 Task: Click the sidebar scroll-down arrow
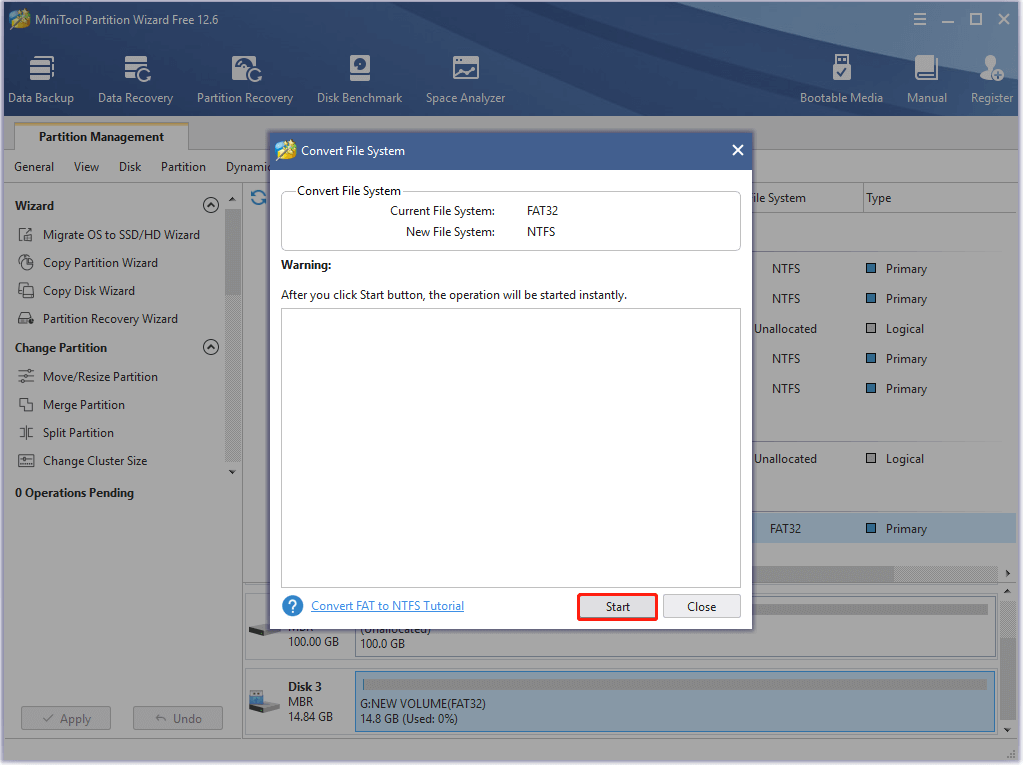click(233, 473)
